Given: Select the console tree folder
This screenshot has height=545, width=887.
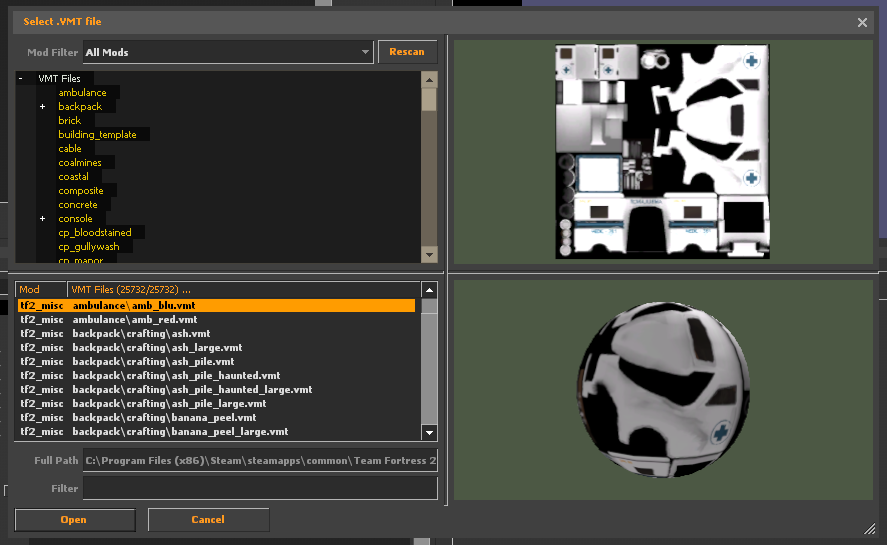Looking at the screenshot, I should click(x=75, y=218).
